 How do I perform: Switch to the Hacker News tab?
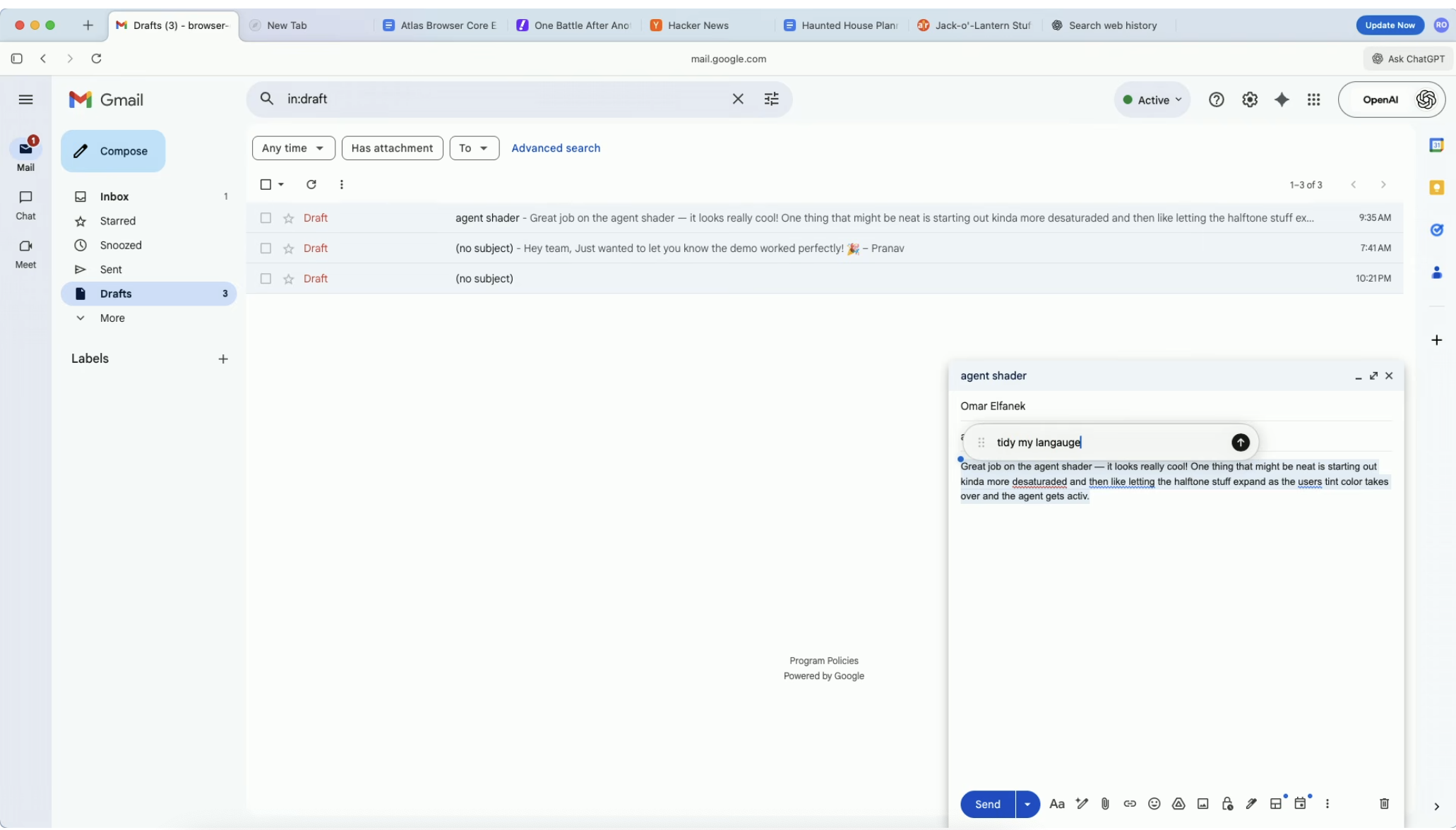[x=696, y=25]
